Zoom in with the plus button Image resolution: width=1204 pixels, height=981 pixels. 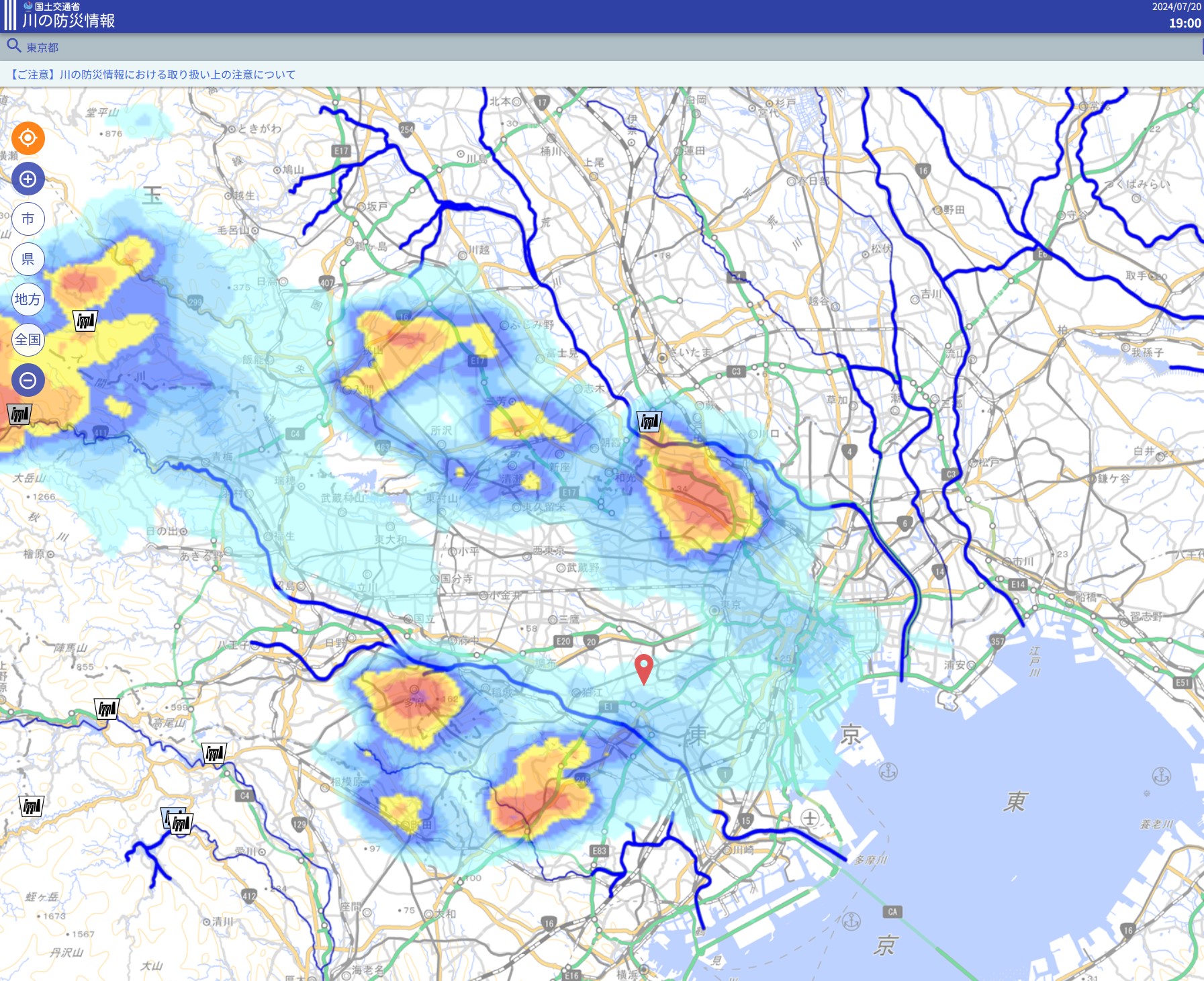coord(28,179)
